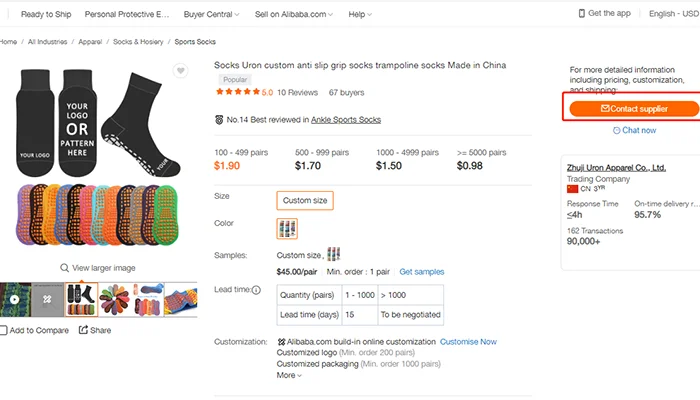Select the Custom size option
Screen dimensions: 700x400
pyautogui.click(x=305, y=200)
